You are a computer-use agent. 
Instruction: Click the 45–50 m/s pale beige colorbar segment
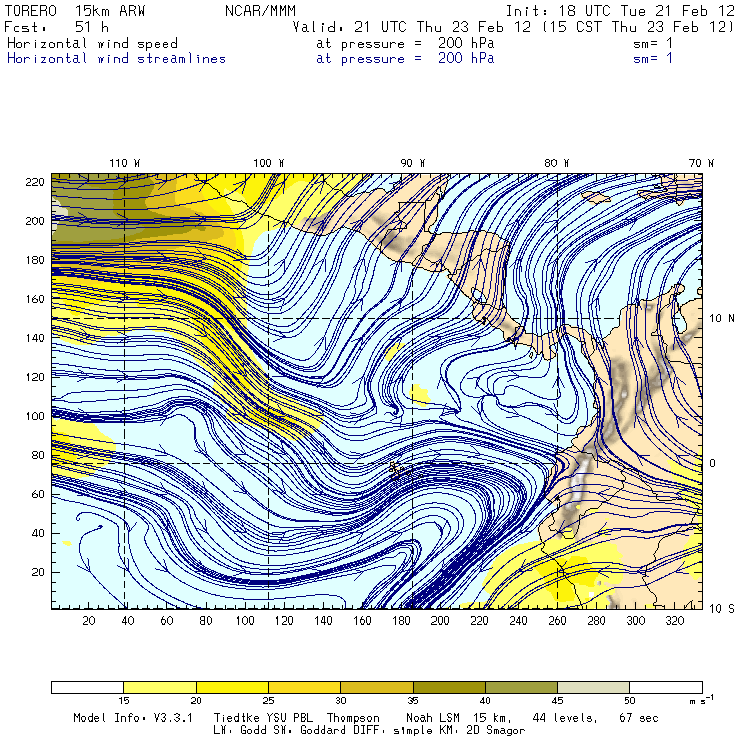[594, 687]
